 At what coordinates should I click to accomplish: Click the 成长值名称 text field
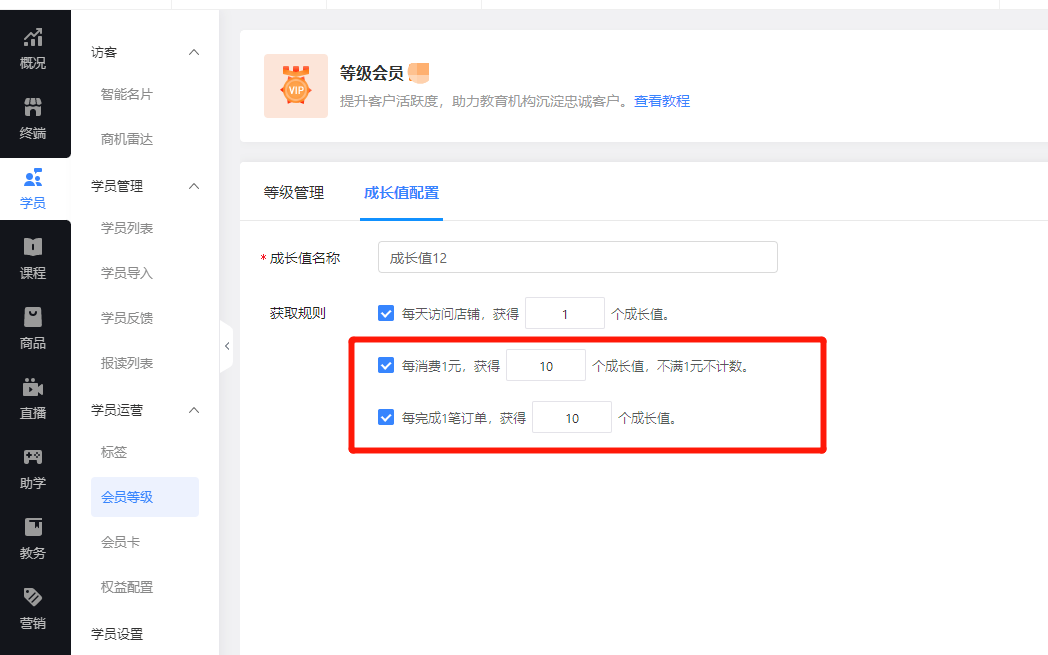pos(577,257)
